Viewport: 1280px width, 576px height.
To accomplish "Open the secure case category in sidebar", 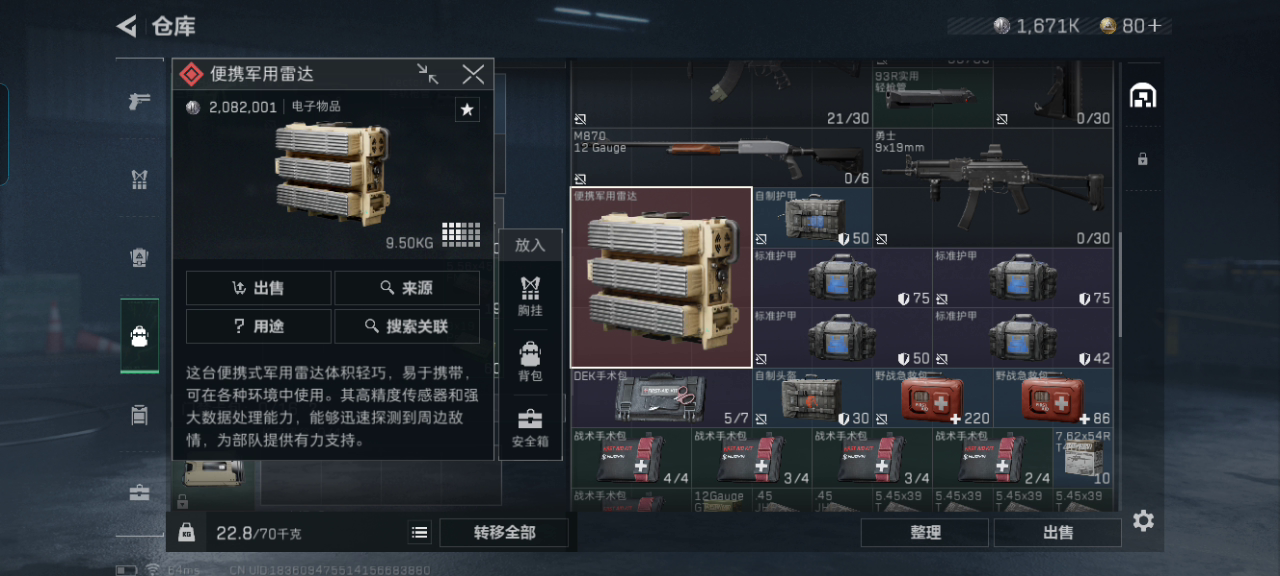I will coord(140,493).
